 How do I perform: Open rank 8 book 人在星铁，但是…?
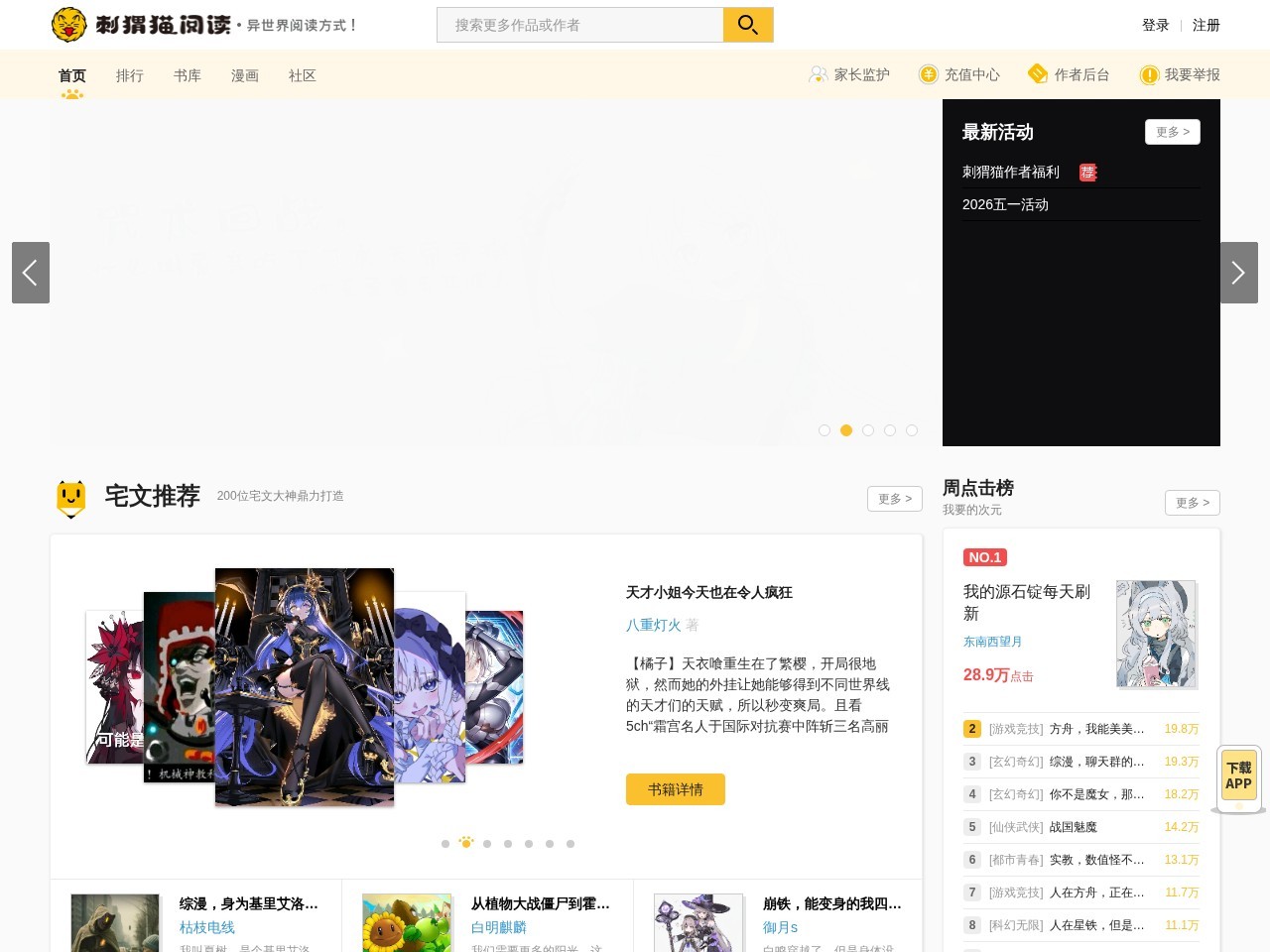point(1097,925)
